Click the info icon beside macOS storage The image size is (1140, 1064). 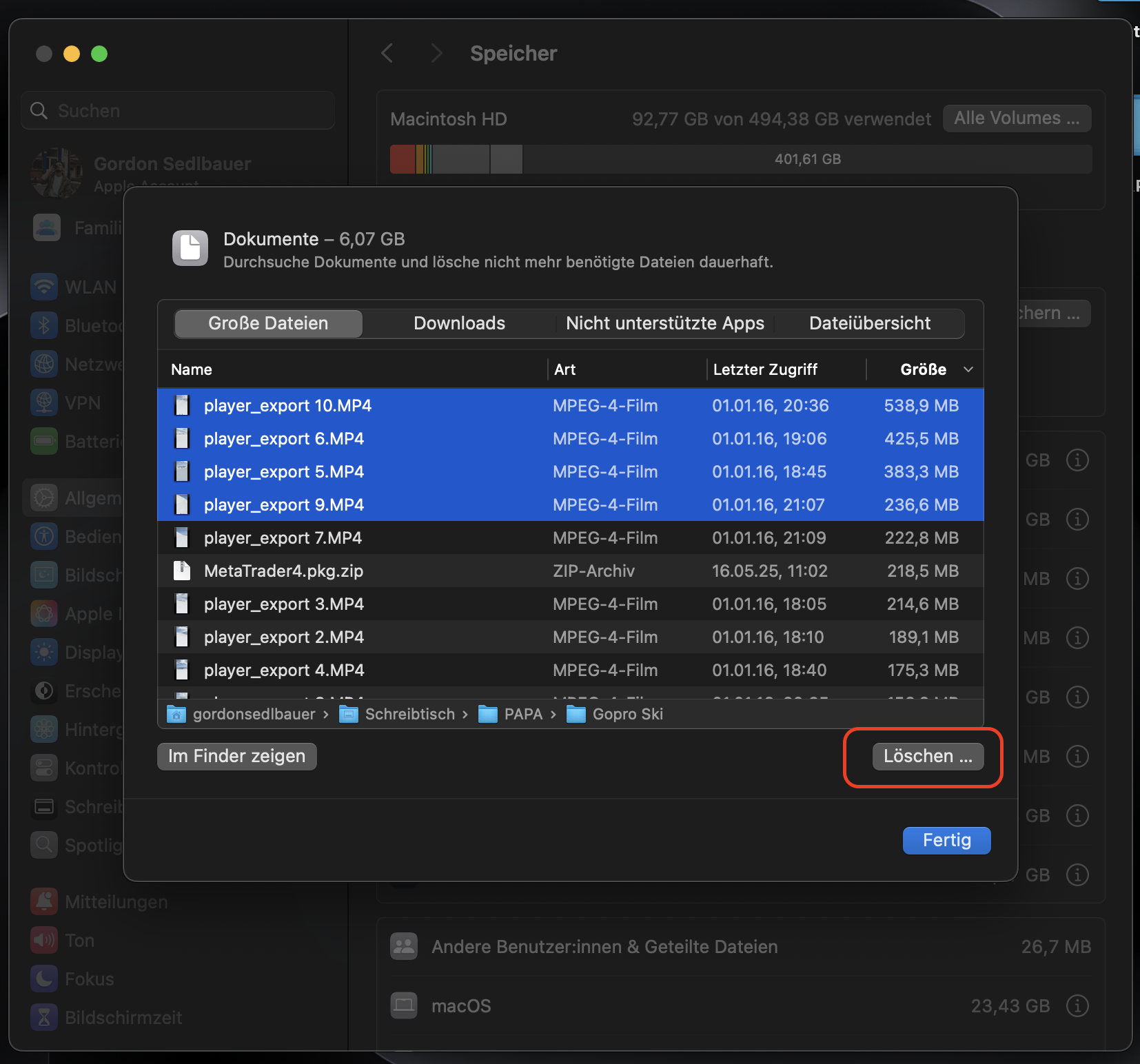coord(1077,1006)
